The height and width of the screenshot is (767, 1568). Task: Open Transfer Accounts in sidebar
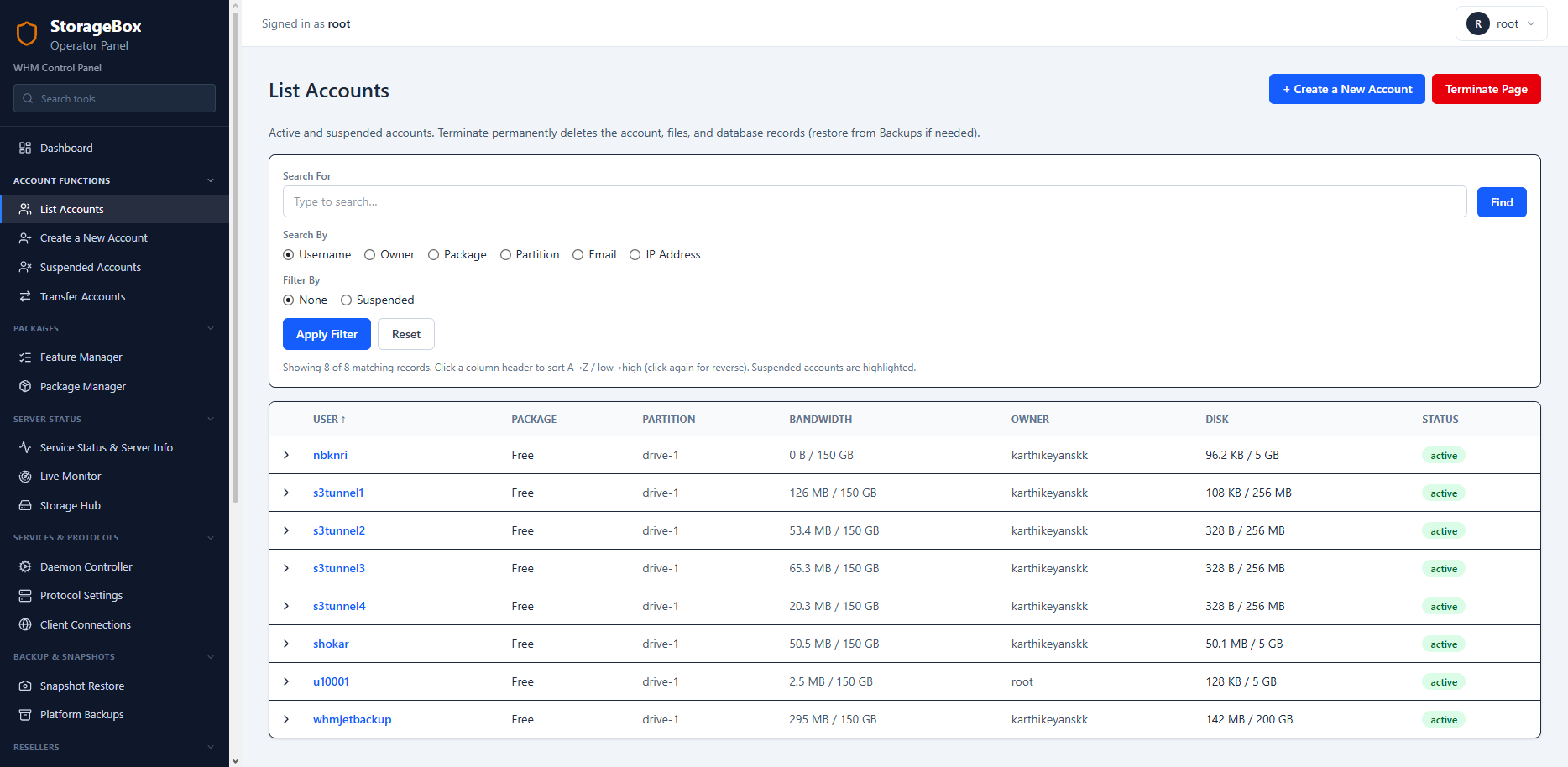pos(114,296)
